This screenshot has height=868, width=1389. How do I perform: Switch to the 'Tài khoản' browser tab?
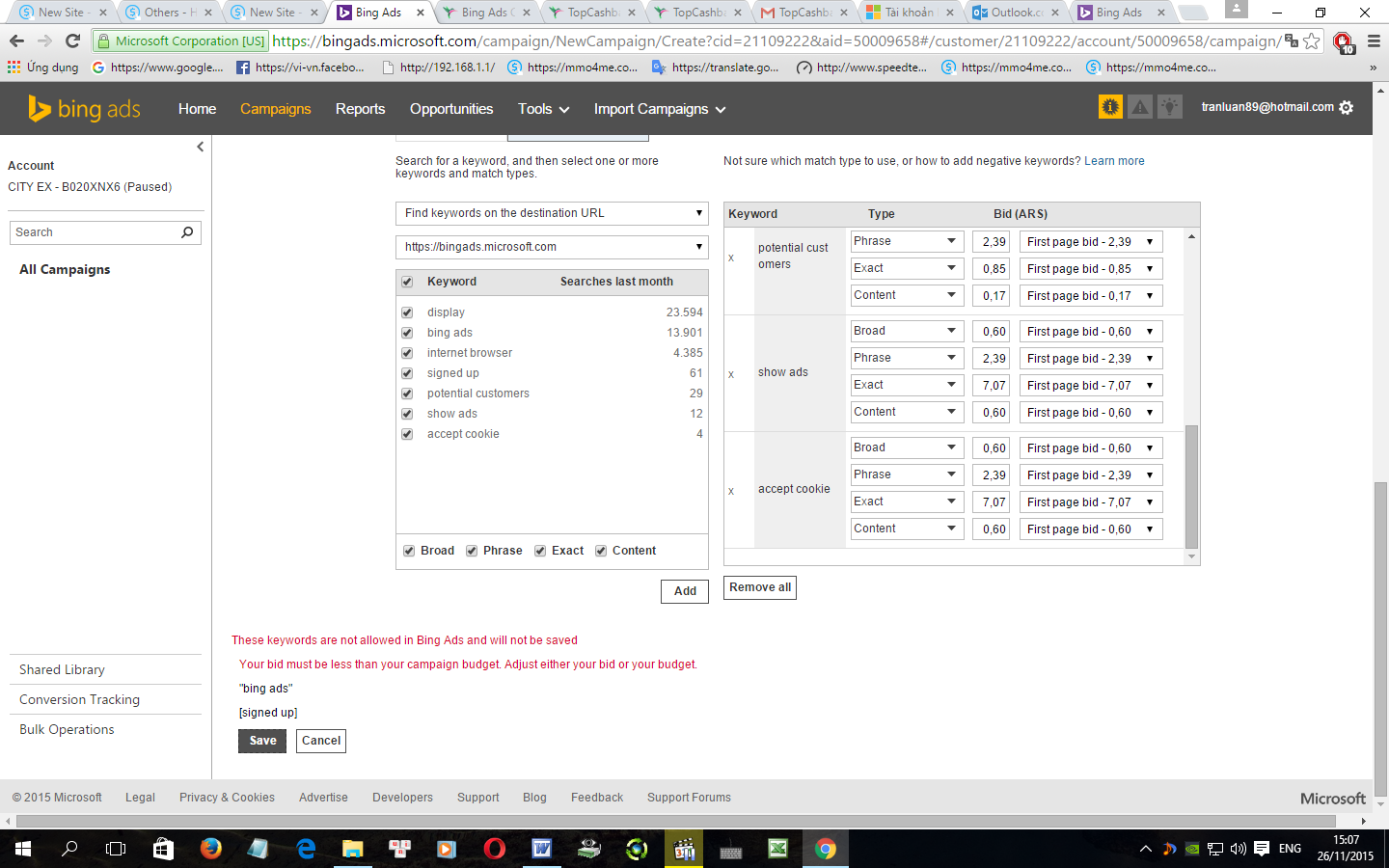click(910, 13)
